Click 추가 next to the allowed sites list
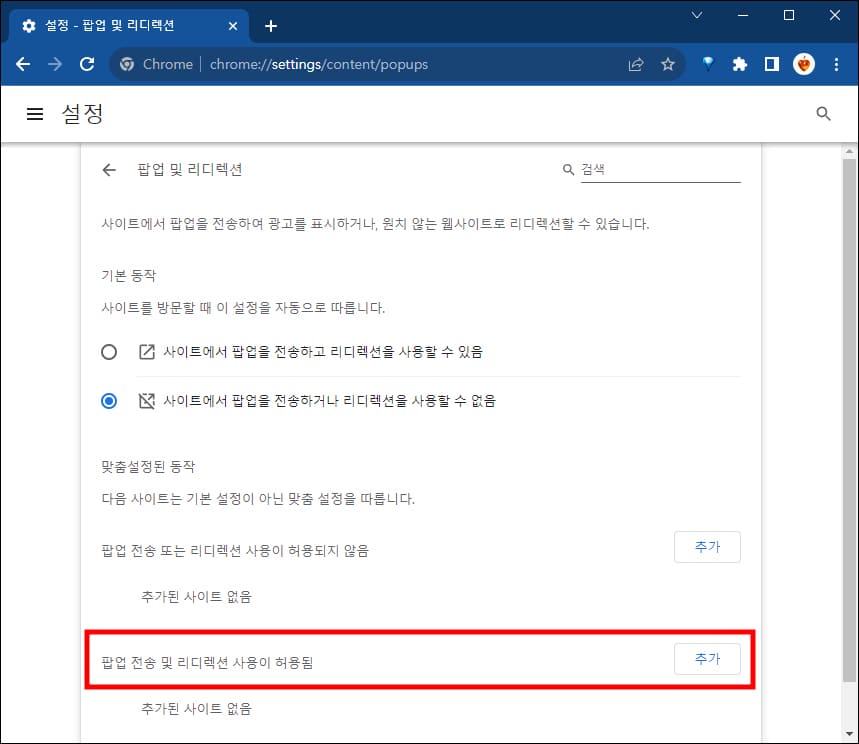 coord(707,658)
